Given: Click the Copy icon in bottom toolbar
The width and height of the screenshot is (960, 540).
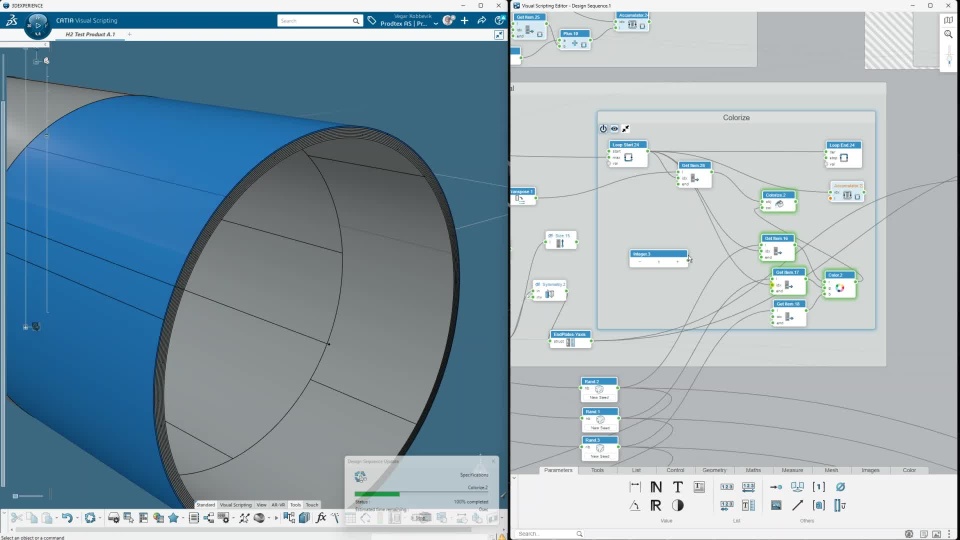Looking at the screenshot, I should 32,518.
